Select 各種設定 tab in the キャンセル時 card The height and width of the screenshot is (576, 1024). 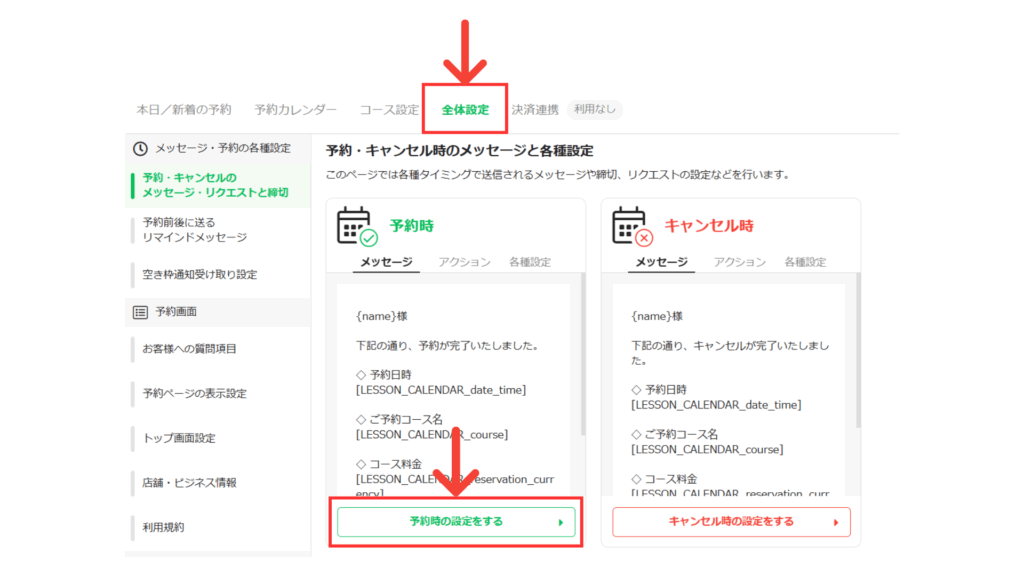pyautogui.click(x=805, y=262)
